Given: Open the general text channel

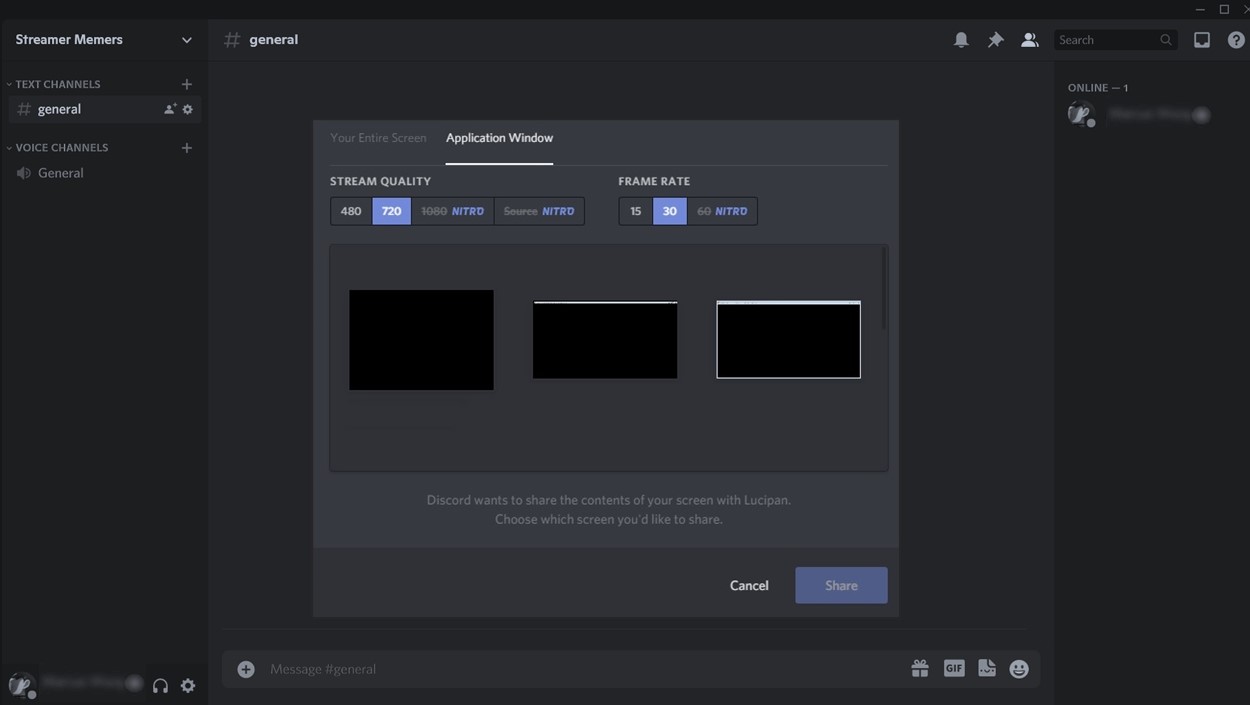Looking at the screenshot, I should coord(105,109).
